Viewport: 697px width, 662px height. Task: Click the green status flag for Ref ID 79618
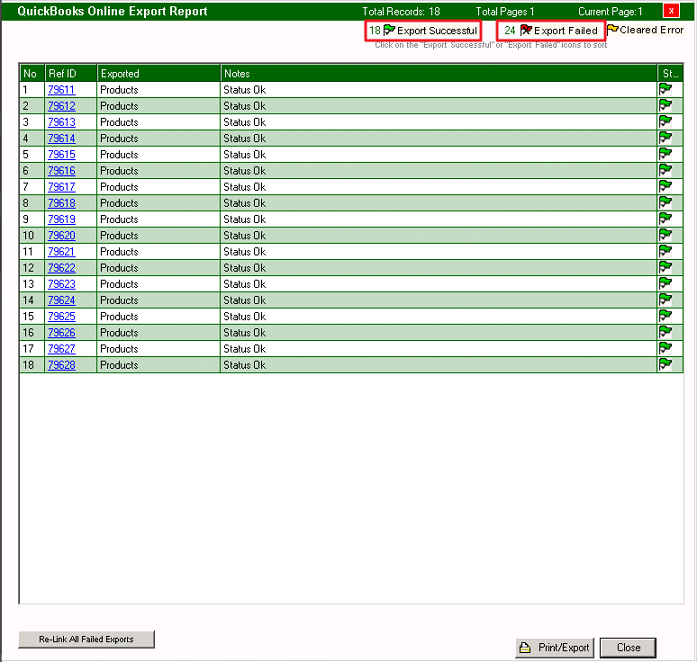pyautogui.click(x=665, y=202)
